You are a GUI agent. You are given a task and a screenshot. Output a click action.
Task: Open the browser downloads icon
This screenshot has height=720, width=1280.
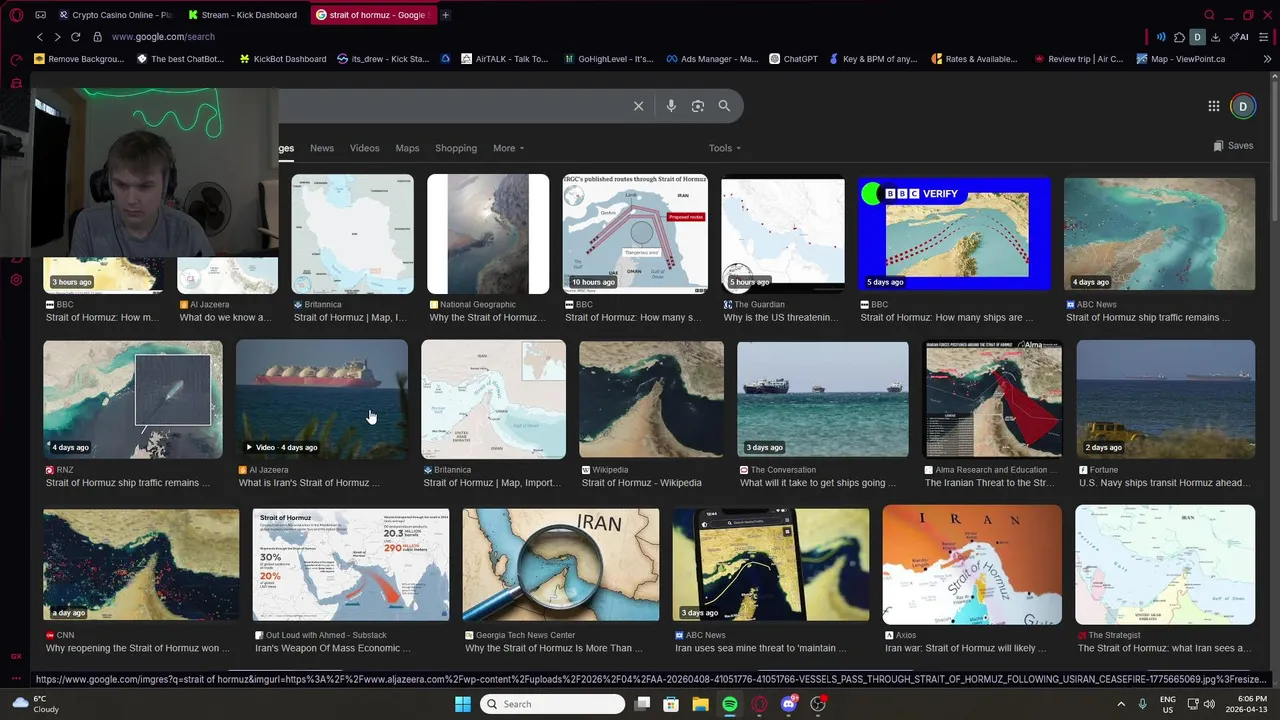point(1215,37)
